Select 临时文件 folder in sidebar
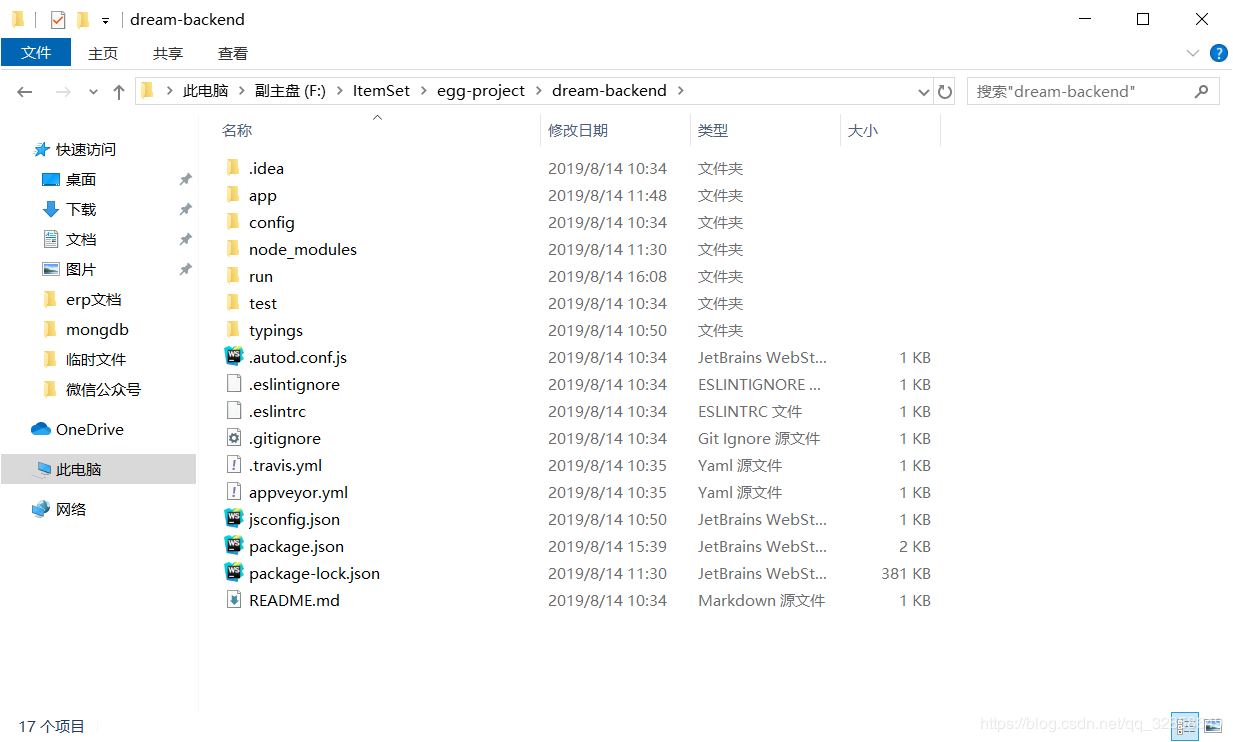 click(96, 359)
